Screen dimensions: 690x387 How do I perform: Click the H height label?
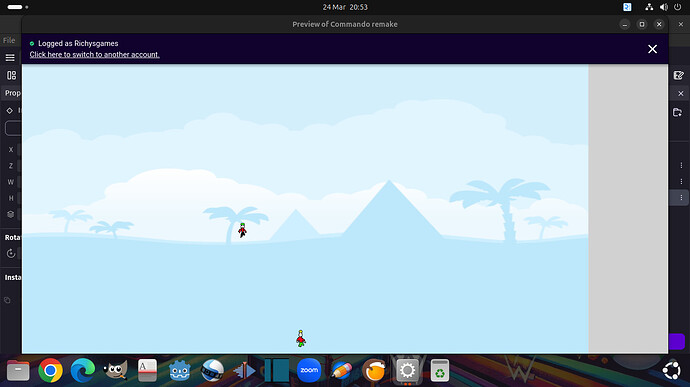pyautogui.click(x=11, y=198)
